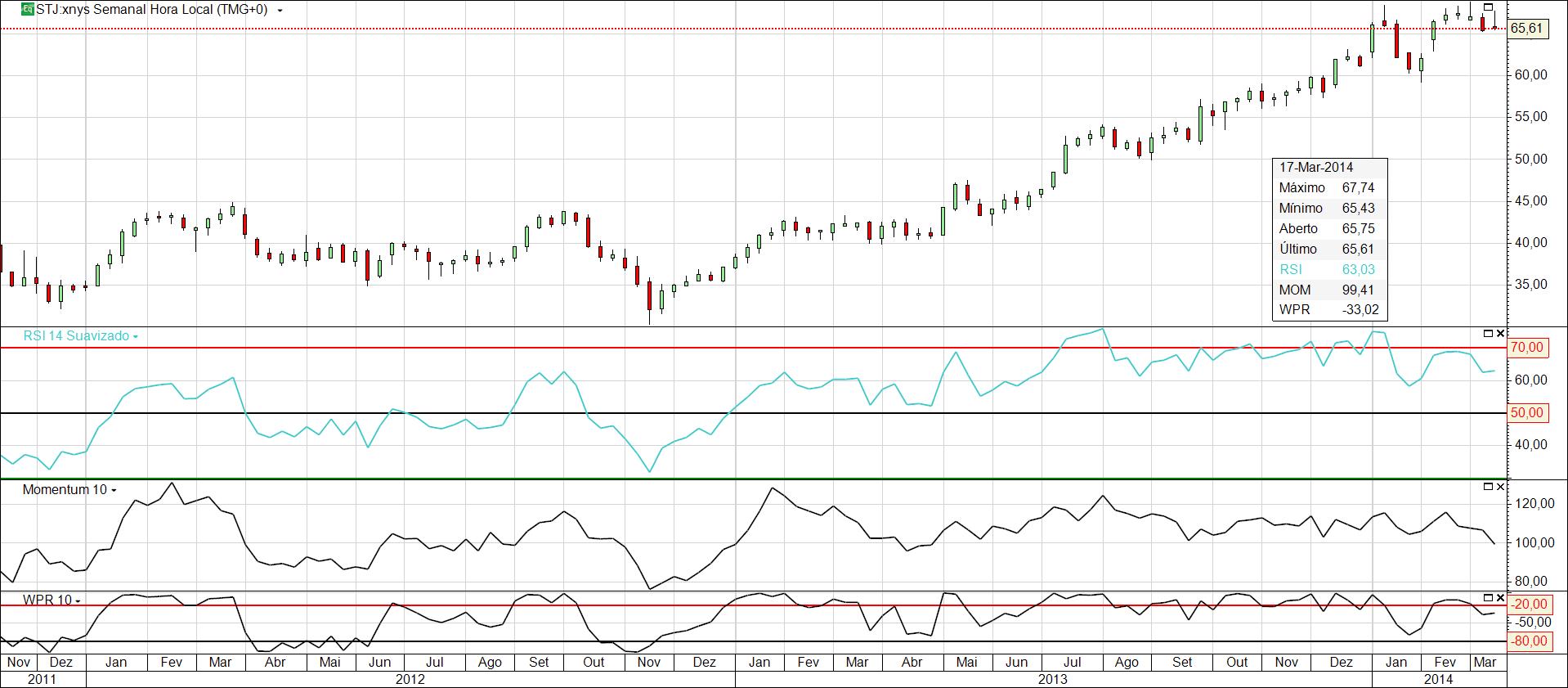Maximize the WPR 10 panel
1568x688 pixels.
(x=1488, y=598)
